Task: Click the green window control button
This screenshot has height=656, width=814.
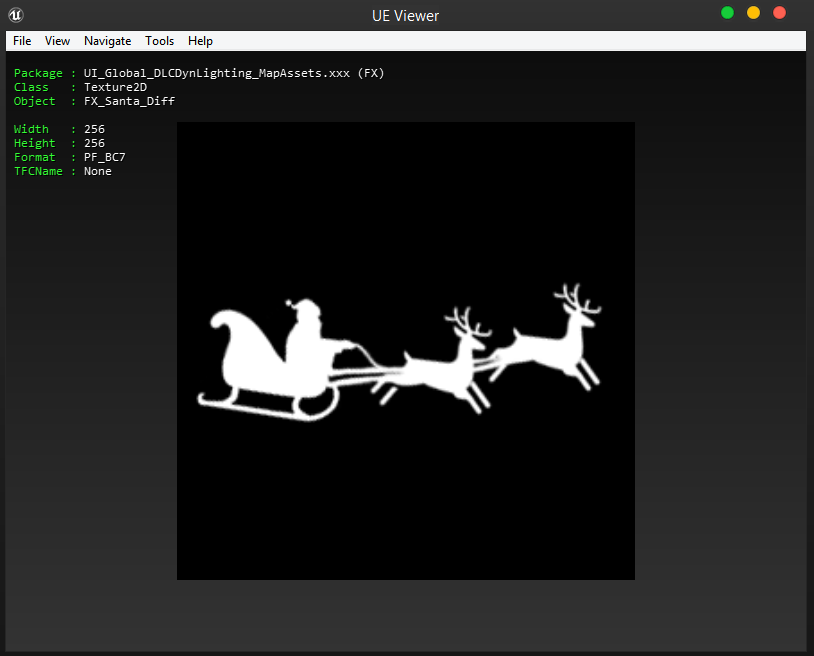Action: pyautogui.click(x=727, y=13)
